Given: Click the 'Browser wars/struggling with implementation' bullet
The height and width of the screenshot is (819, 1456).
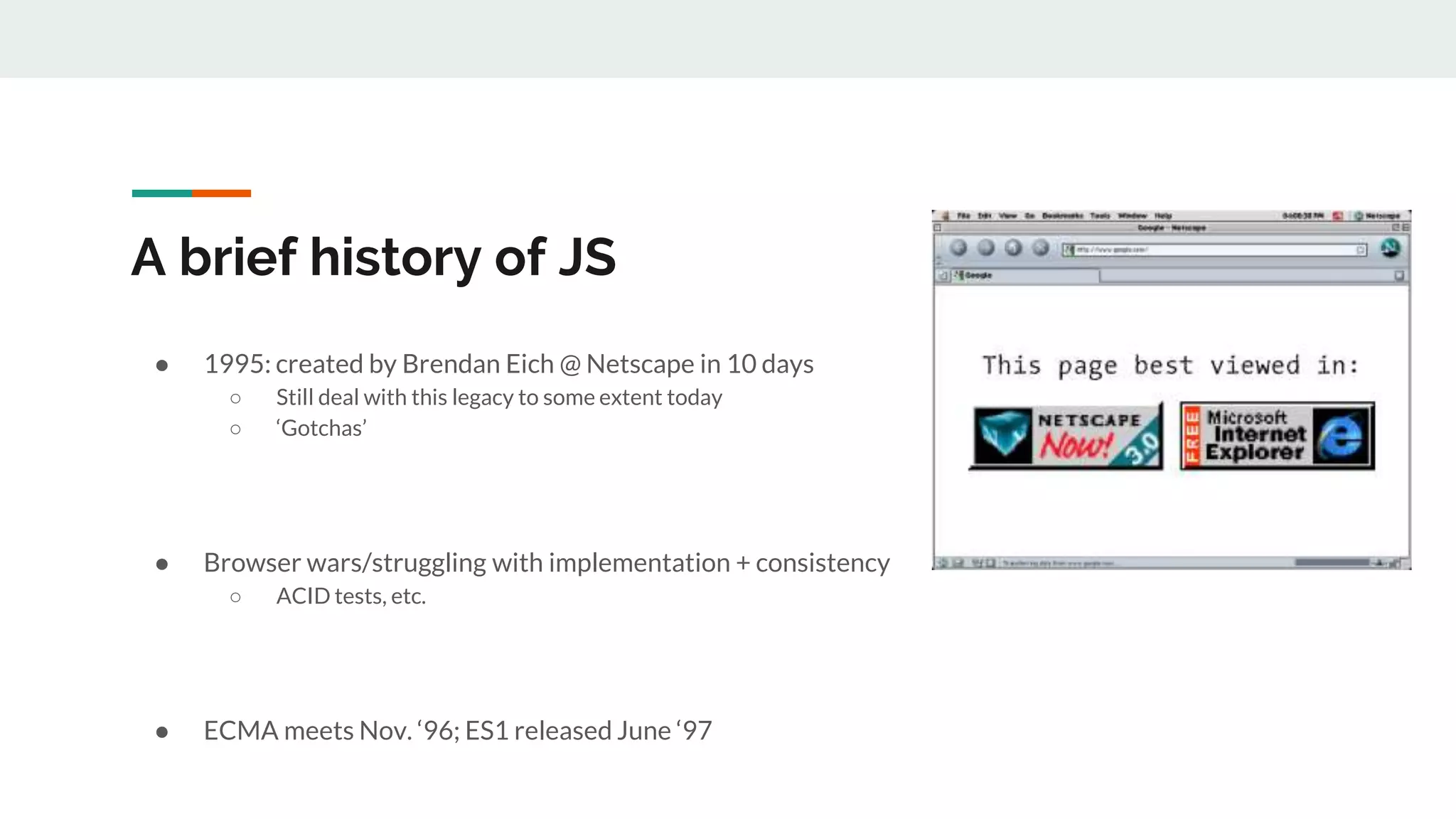Looking at the screenshot, I should [547, 562].
